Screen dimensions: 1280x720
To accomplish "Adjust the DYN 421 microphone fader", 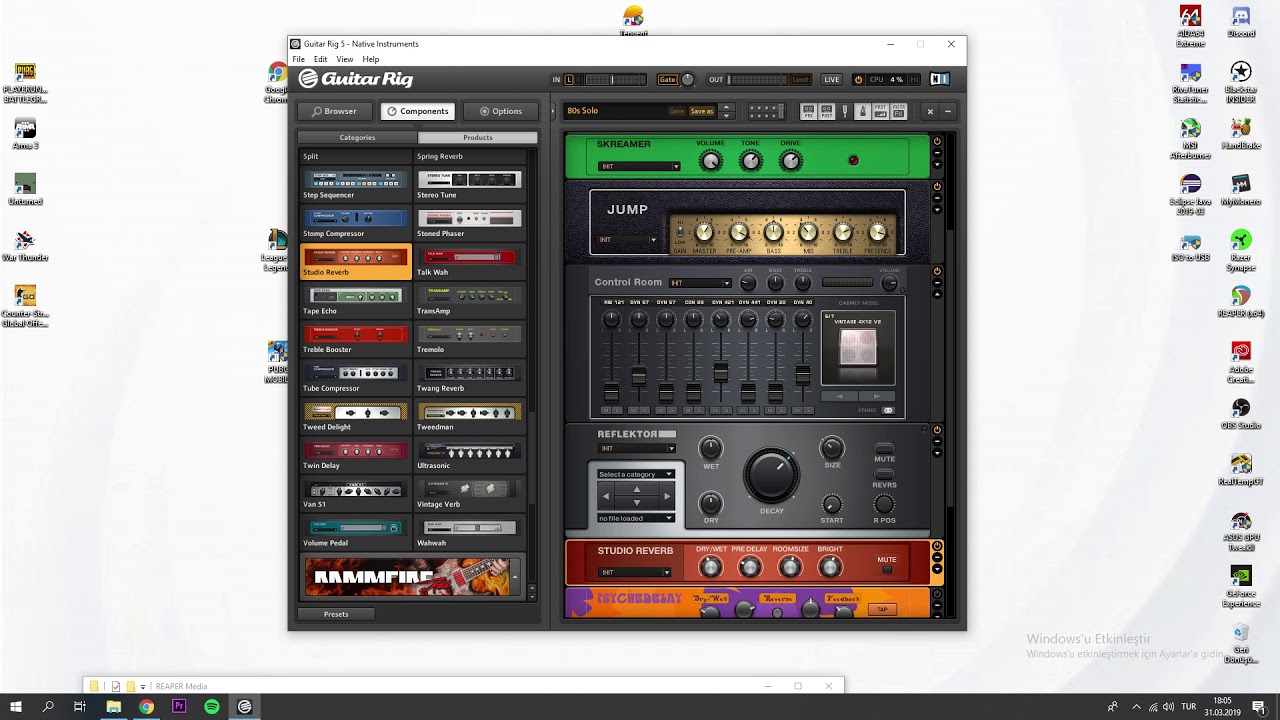I will pyautogui.click(x=720, y=372).
